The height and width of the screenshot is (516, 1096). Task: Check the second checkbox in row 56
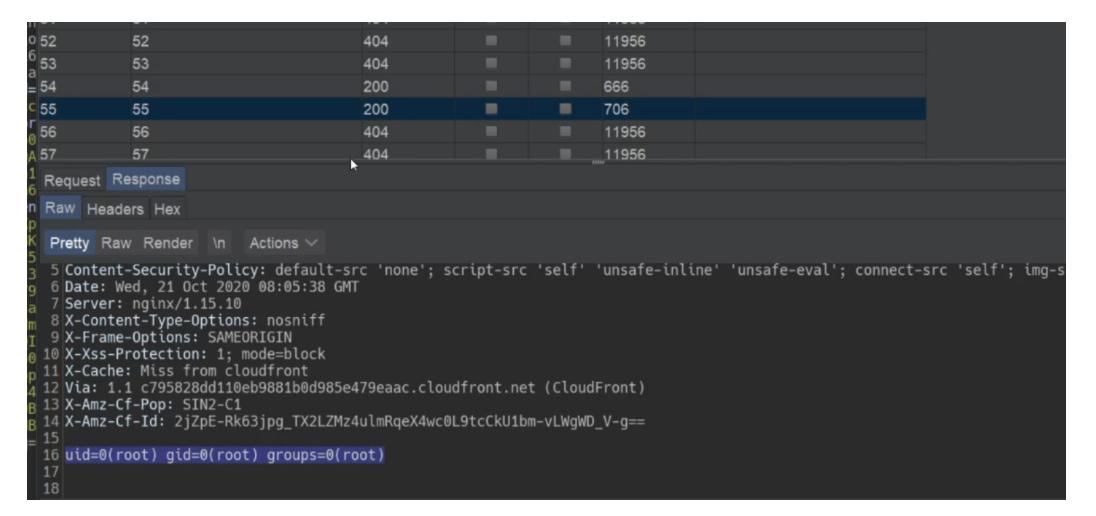564,129
